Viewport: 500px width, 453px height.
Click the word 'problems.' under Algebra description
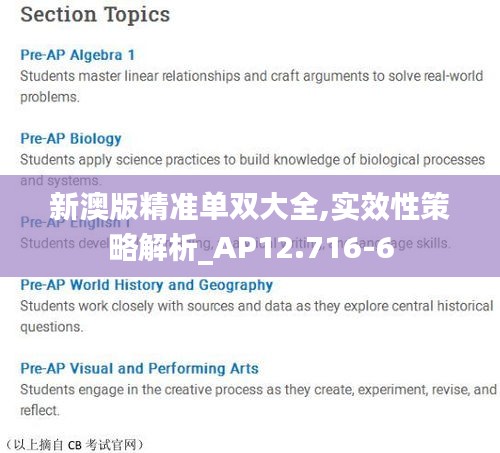click(50, 97)
